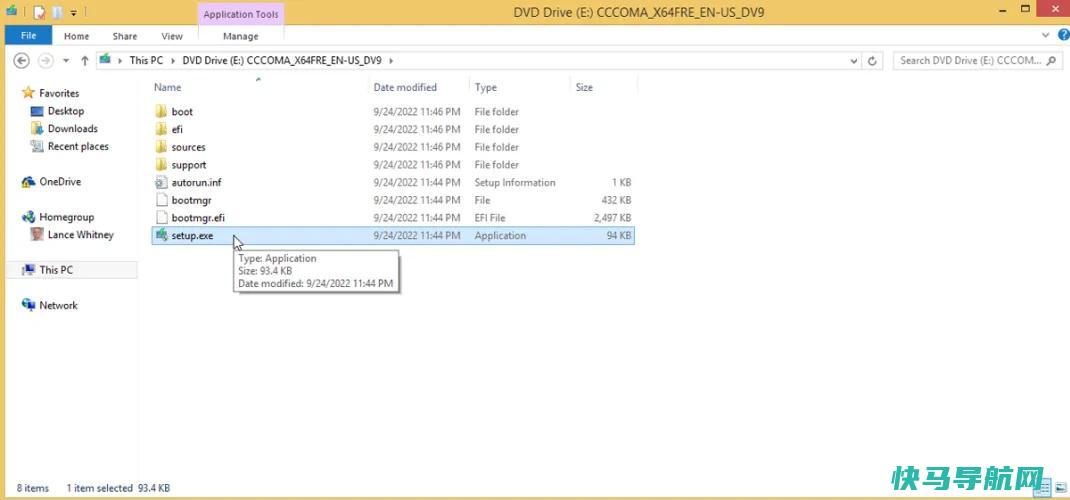1070x500 pixels.
Task: Go up one level with Up arrow
Action: pos(85,61)
